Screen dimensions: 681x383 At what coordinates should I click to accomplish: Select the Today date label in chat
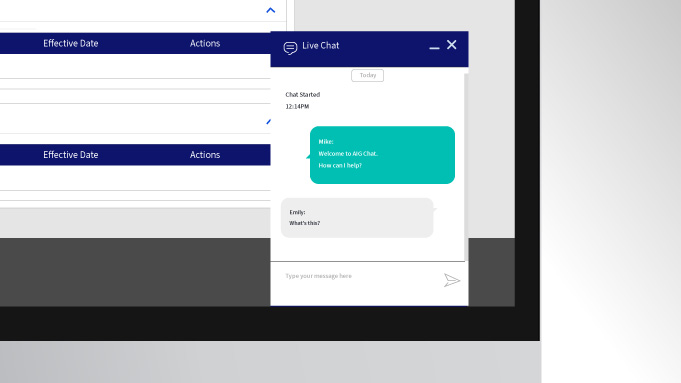[x=367, y=75]
